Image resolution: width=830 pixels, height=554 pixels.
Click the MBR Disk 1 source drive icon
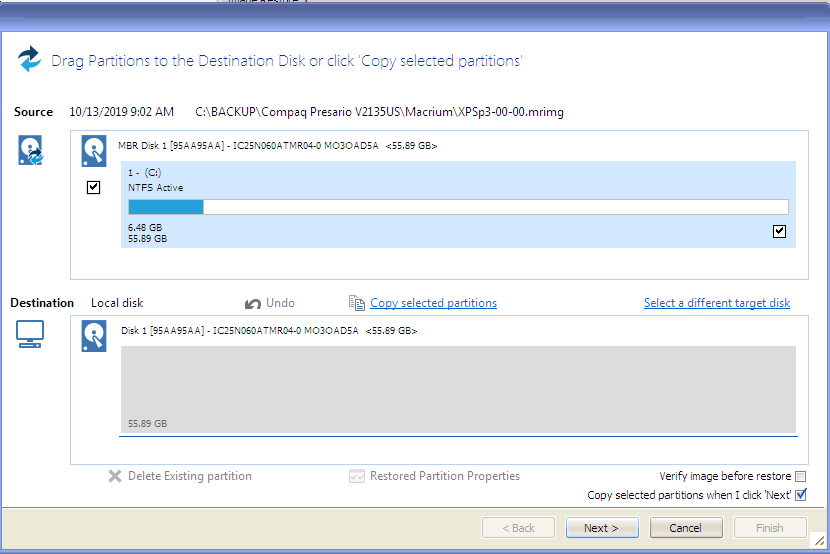[94, 151]
